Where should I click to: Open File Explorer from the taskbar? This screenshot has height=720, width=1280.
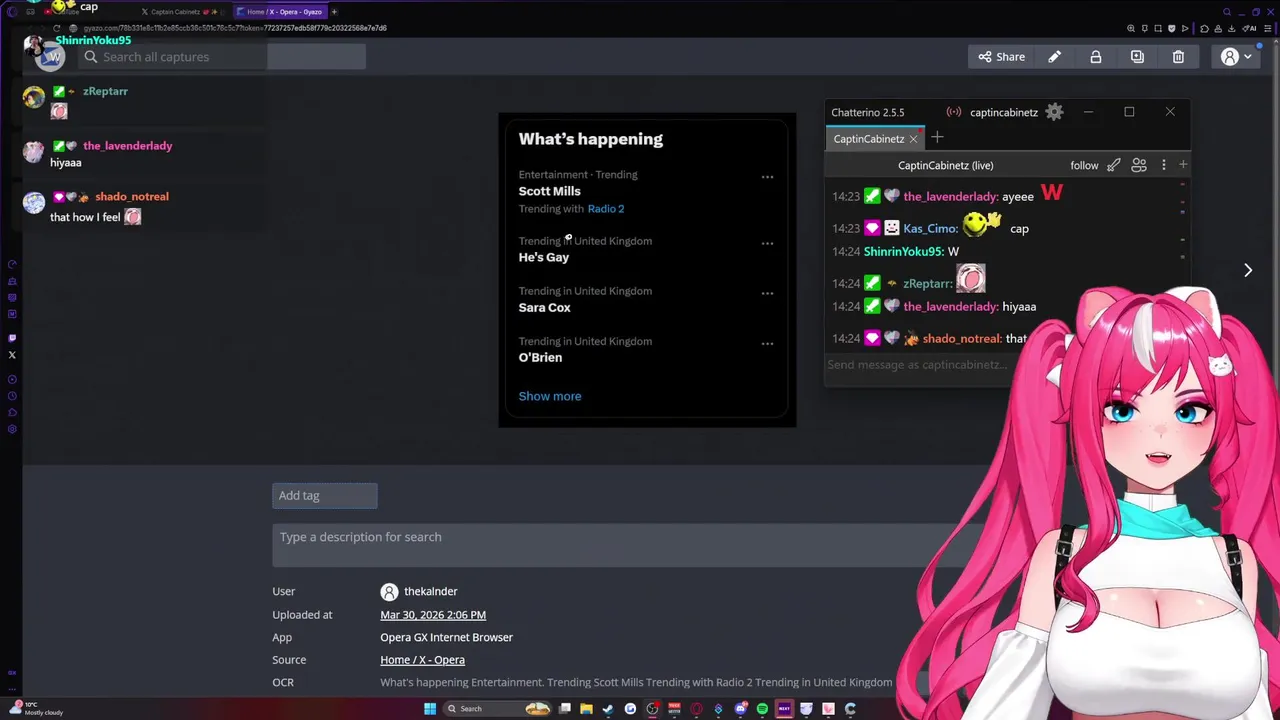point(586,709)
